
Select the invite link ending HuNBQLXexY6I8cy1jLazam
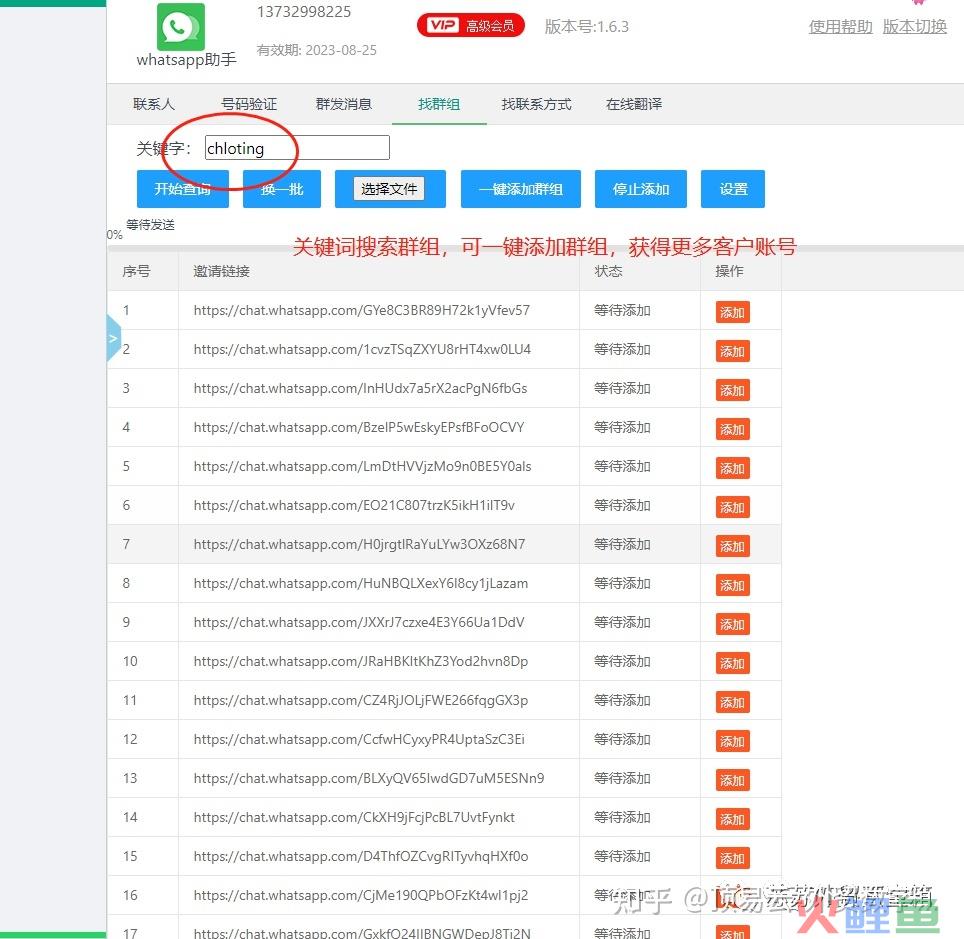(x=361, y=583)
